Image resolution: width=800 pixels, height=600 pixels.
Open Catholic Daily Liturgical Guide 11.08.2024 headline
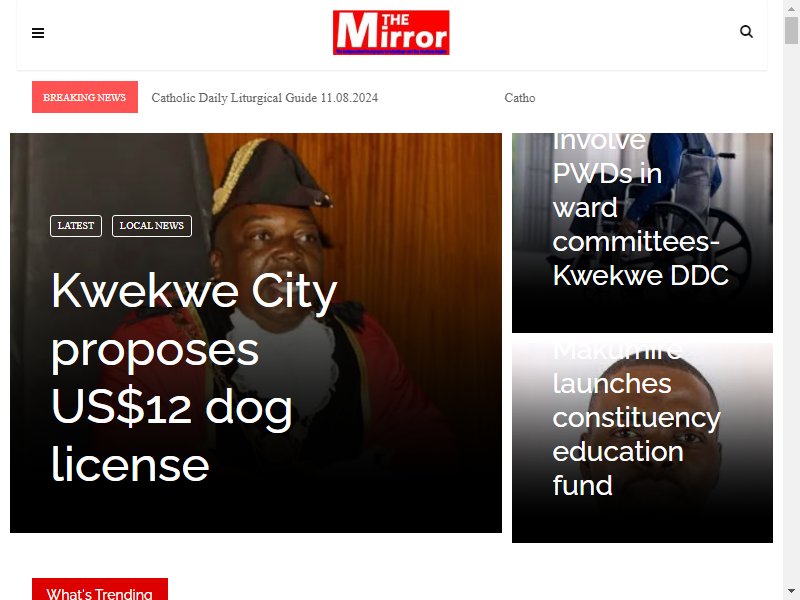[265, 97]
